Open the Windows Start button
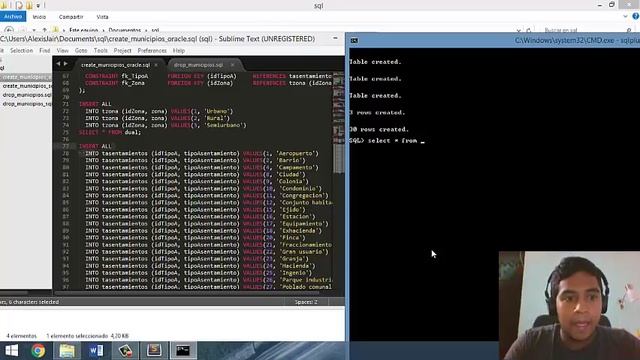Screen dimensions: 640x360 click(11, 351)
